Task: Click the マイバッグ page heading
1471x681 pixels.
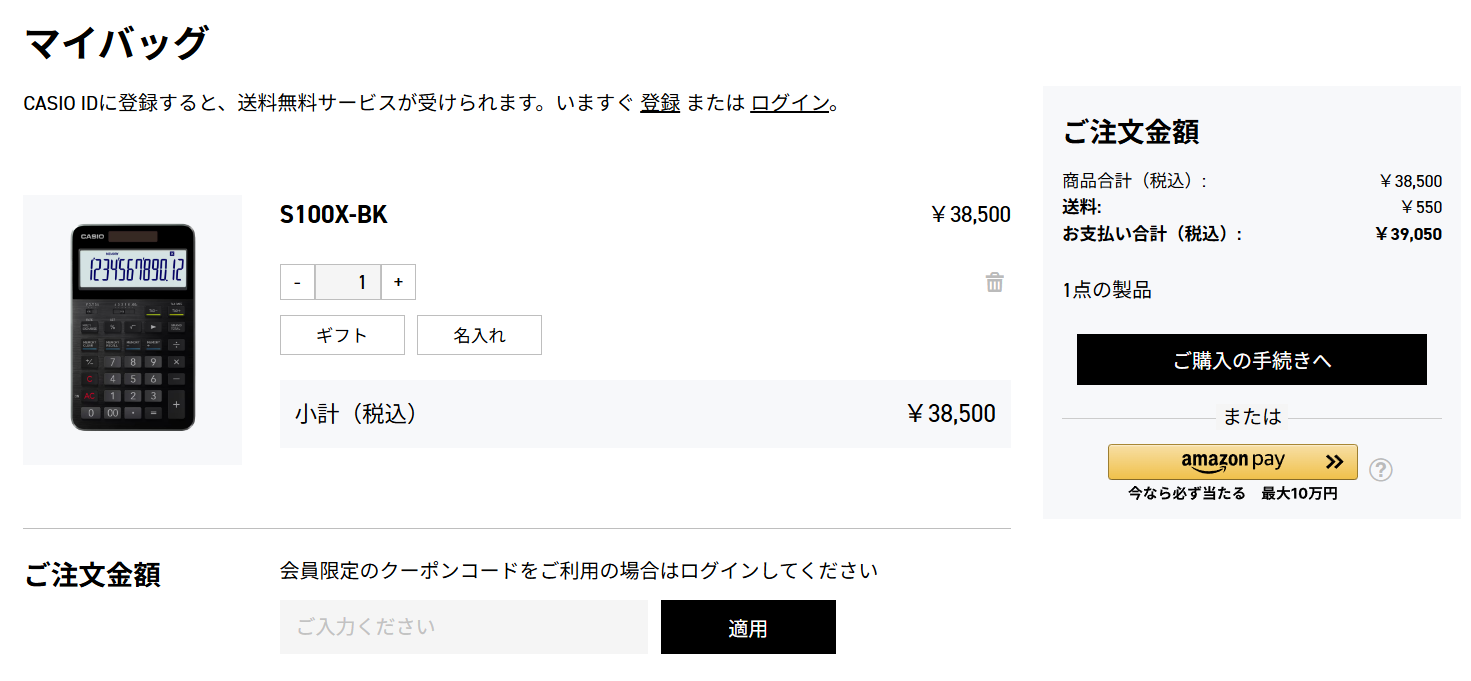Action: pos(115,43)
